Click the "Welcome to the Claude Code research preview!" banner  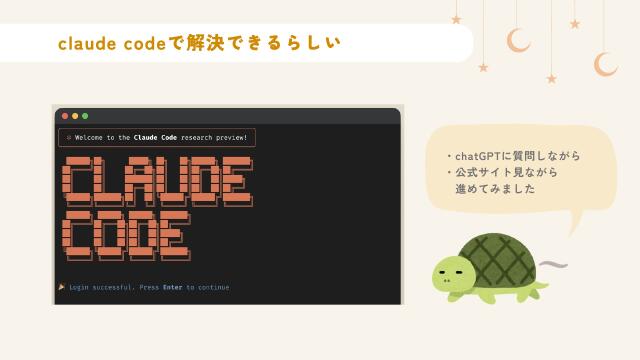click(x=157, y=138)
